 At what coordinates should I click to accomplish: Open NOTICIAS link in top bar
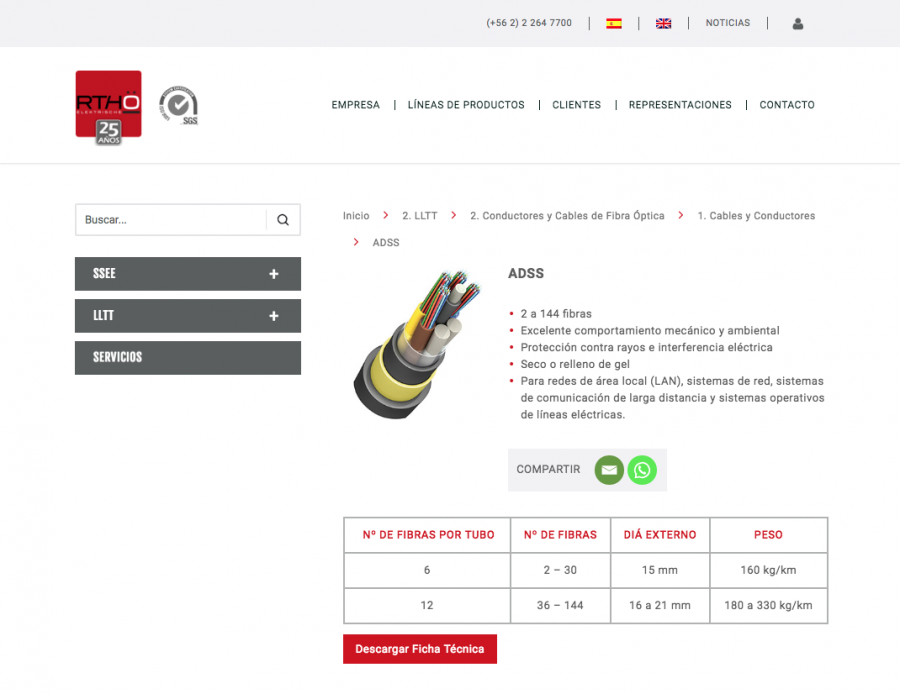pos(728,23)
